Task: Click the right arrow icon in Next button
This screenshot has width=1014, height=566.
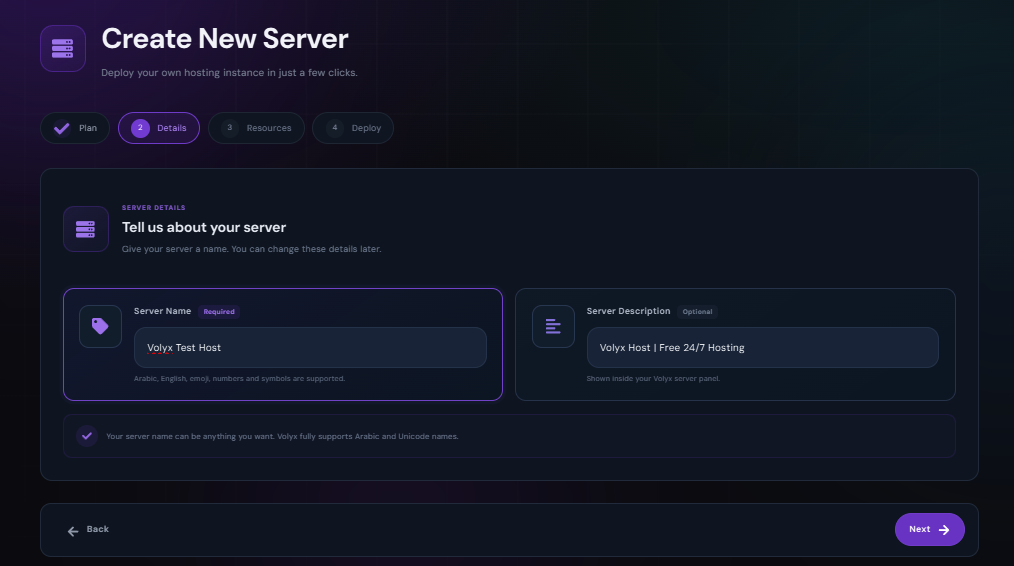Action: 944,530
